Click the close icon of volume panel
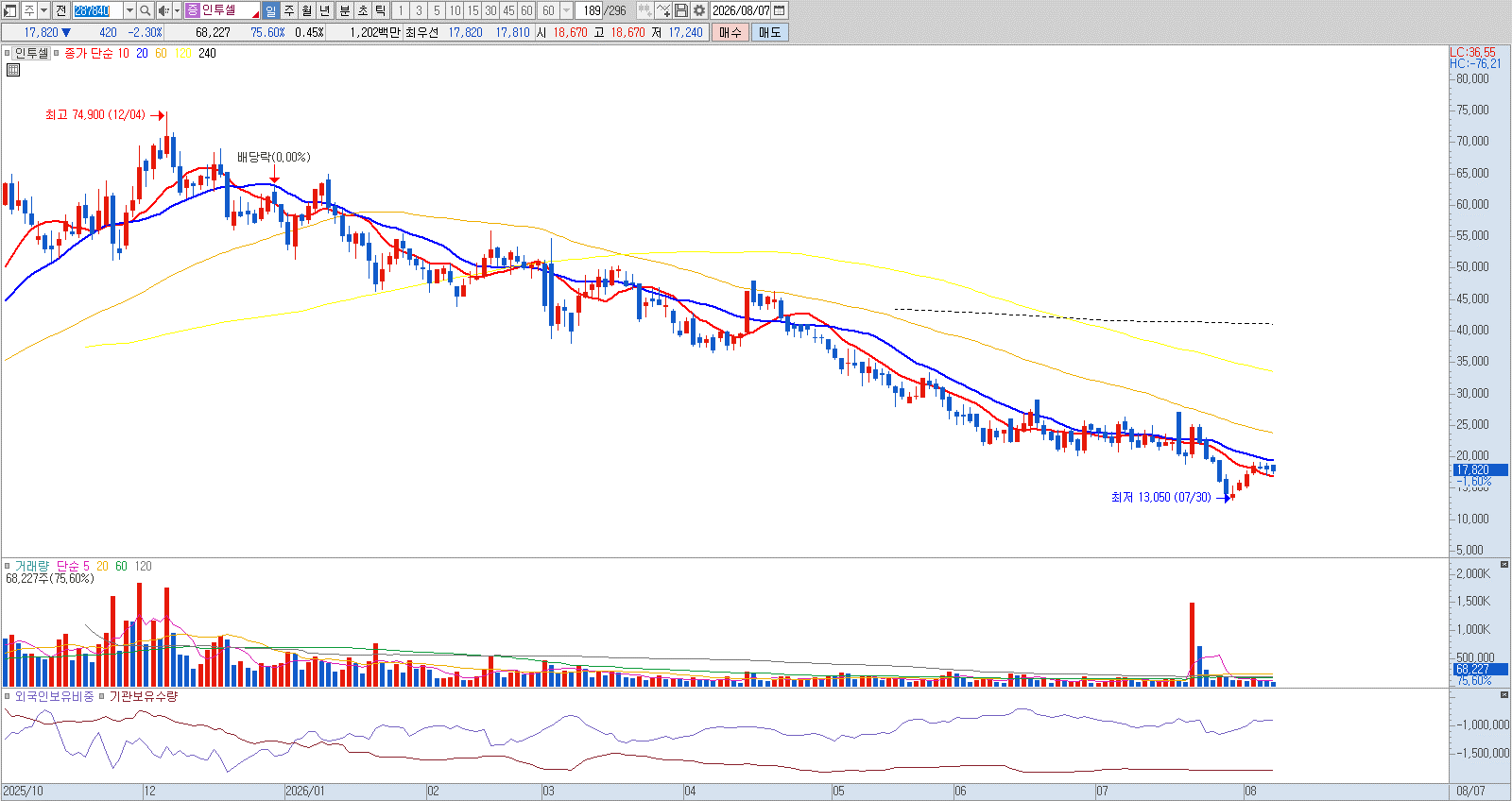The width and height of the screenshot is (1512, 801). point(1504,565)
